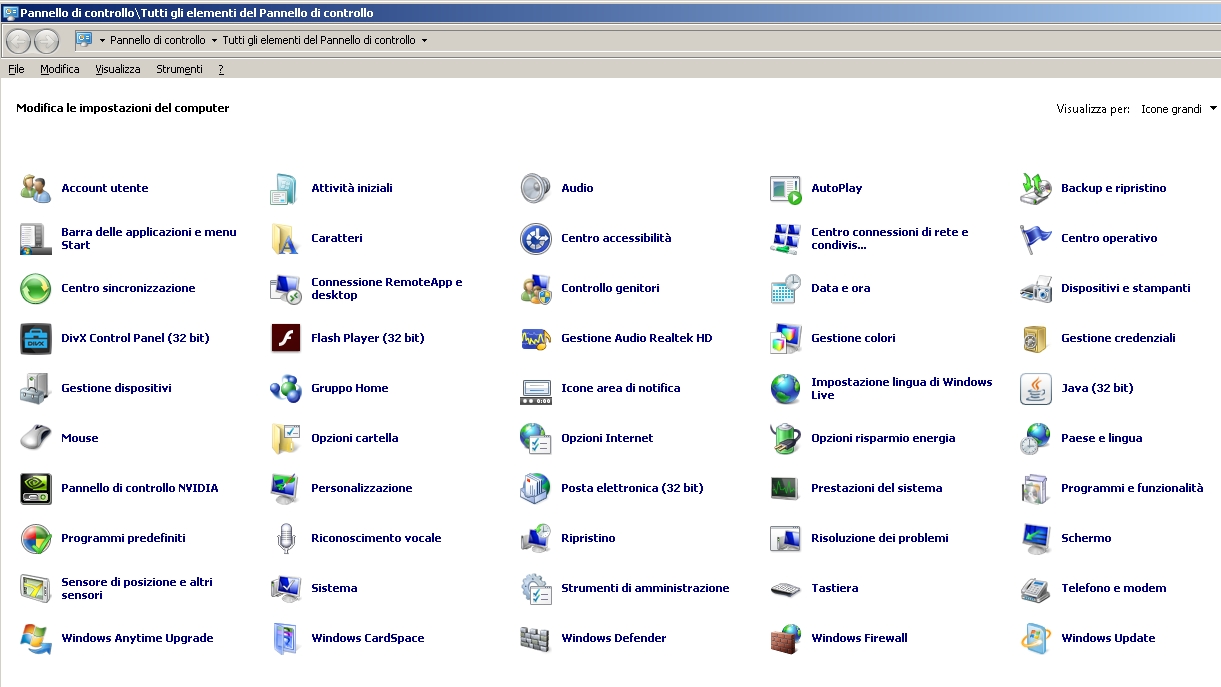1221x687 pixels.
Task: Open Barra delle applicazioni e menu Start
Action: click(x=149, y=238)
